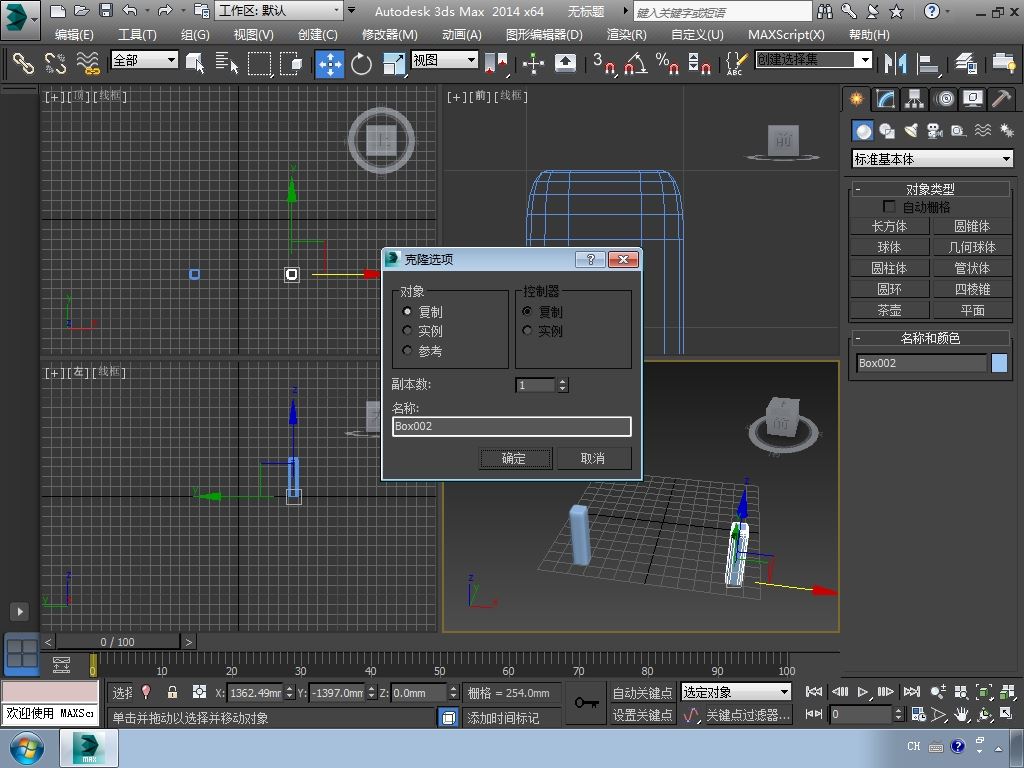Toggle Window/Crossing selection mode
The height and width of the screenshot is (768, 1024).
[x=291, y=63]
